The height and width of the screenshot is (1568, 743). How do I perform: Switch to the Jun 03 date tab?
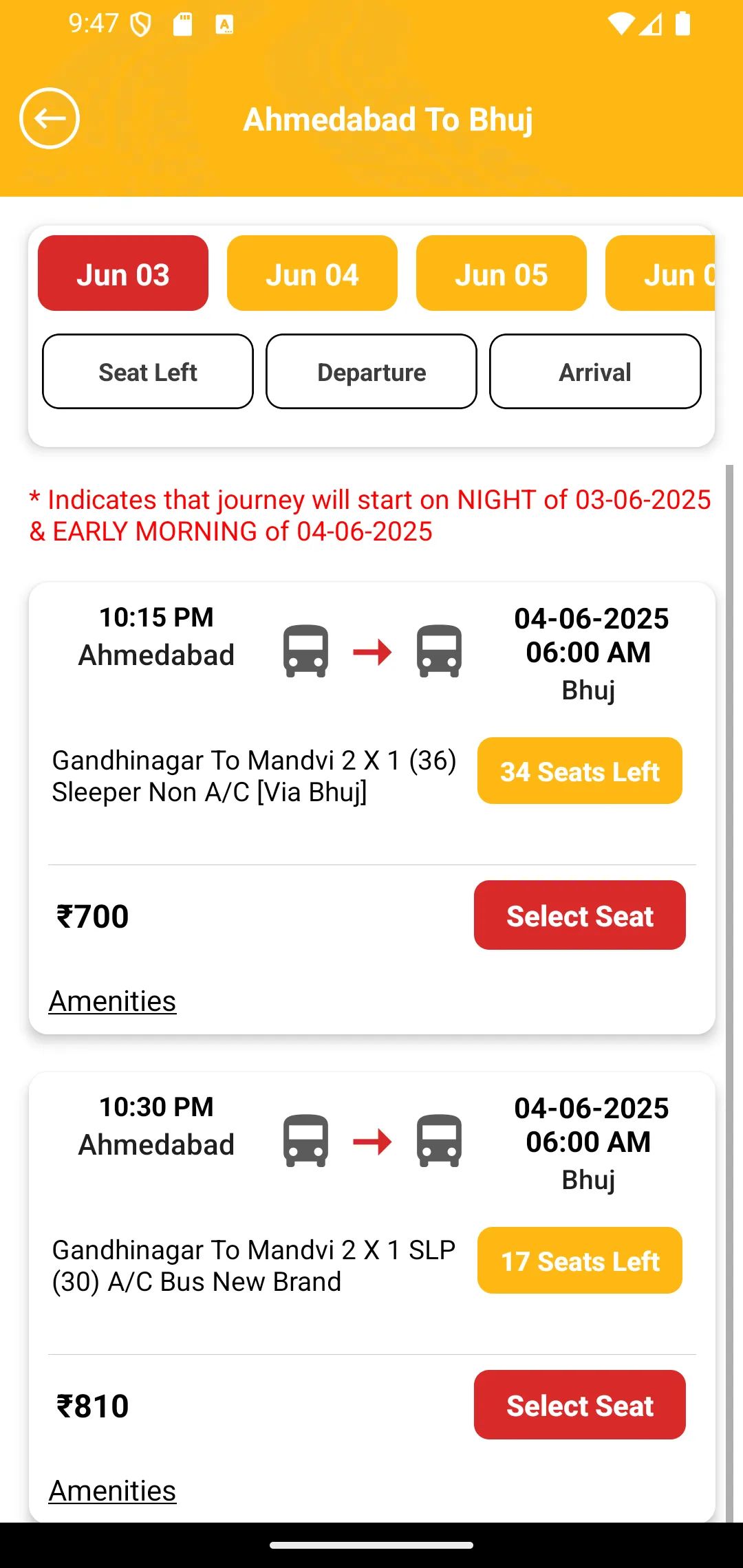[x=123, y=273]
